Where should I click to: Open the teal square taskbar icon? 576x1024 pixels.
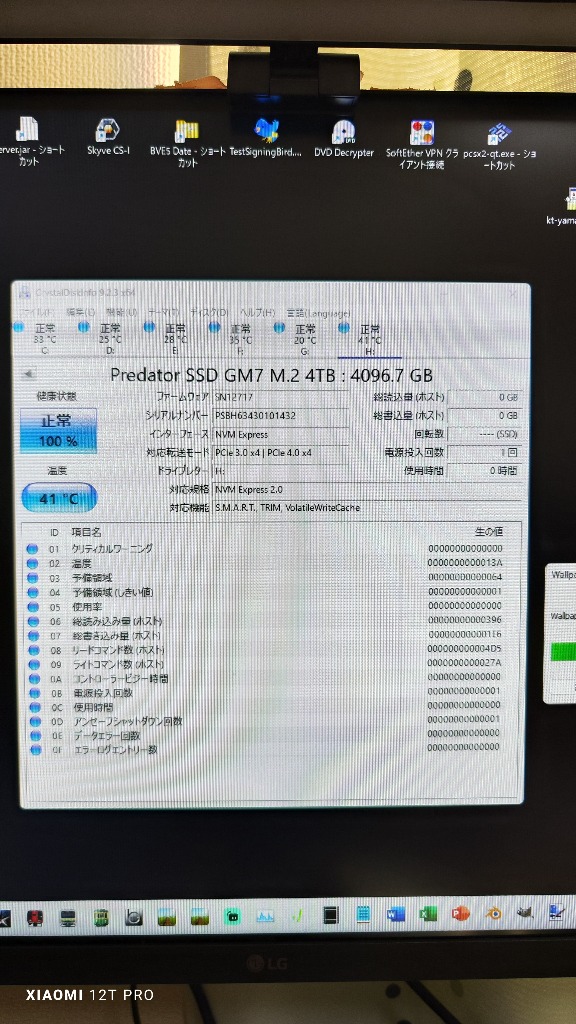point(232,917)
